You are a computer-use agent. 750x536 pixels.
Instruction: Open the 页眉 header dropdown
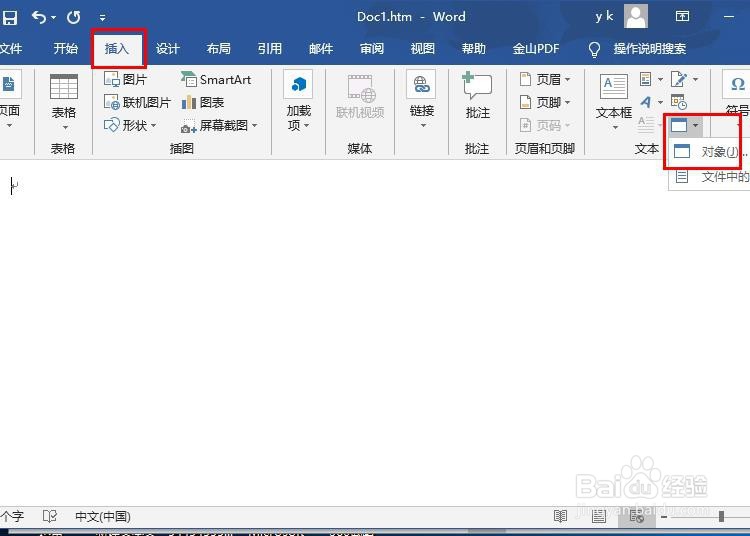[545, 79]
